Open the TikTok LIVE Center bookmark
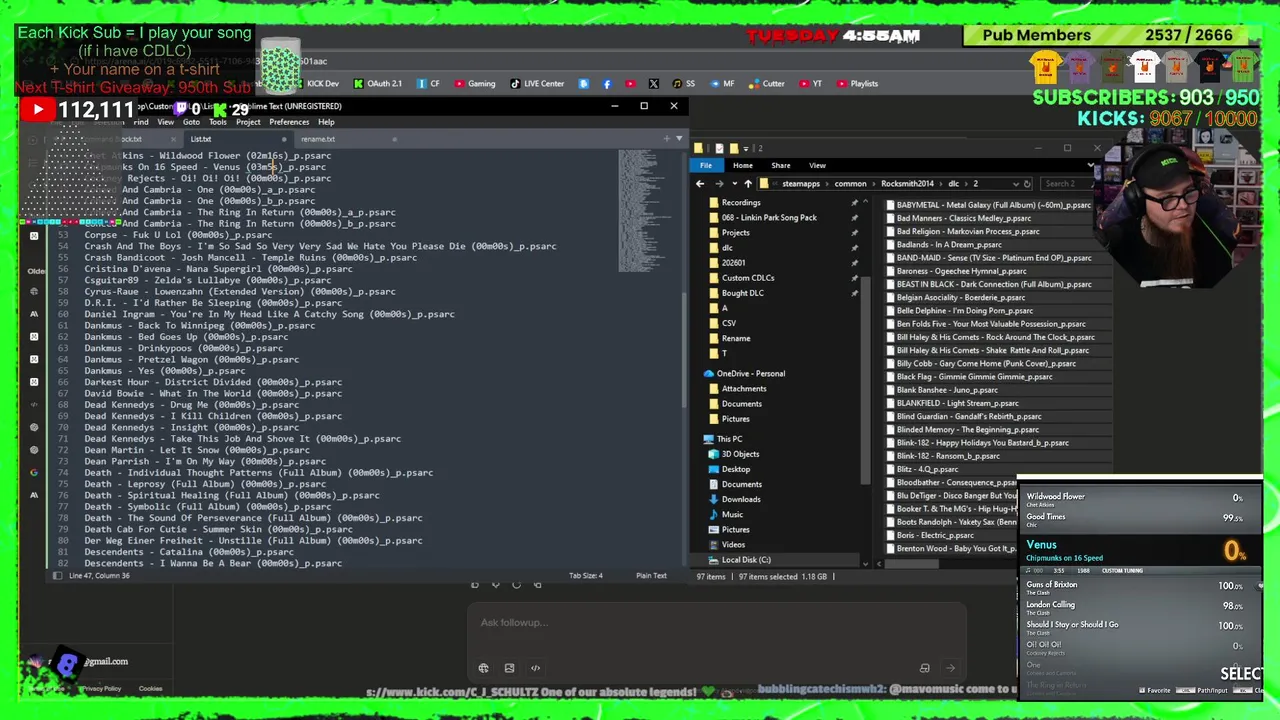Image resolution: width=1280 pixels, height=720 pixels. (x=537, y=84)
